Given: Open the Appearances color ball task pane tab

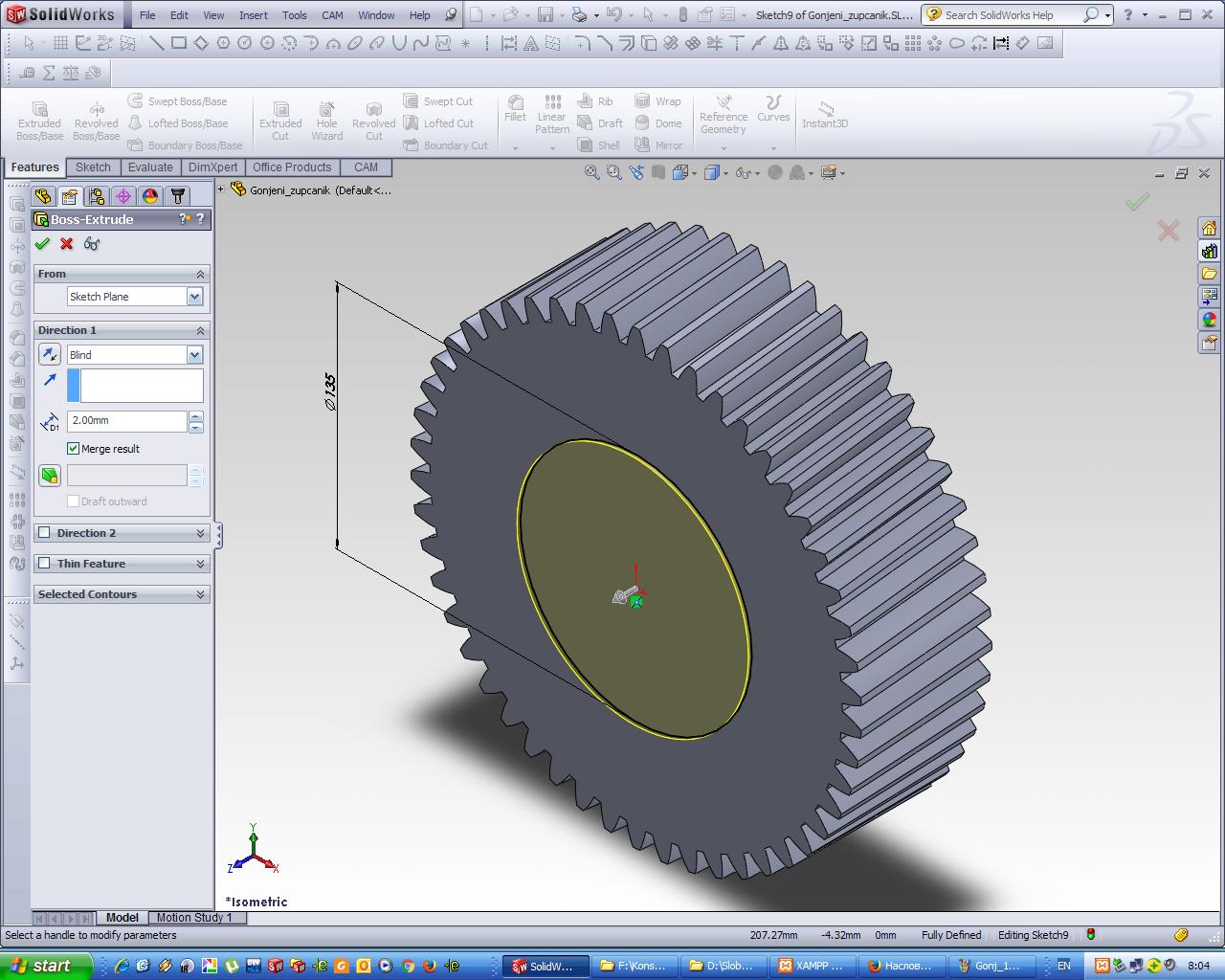Looking at the screenshot, I should point(1210,320).
